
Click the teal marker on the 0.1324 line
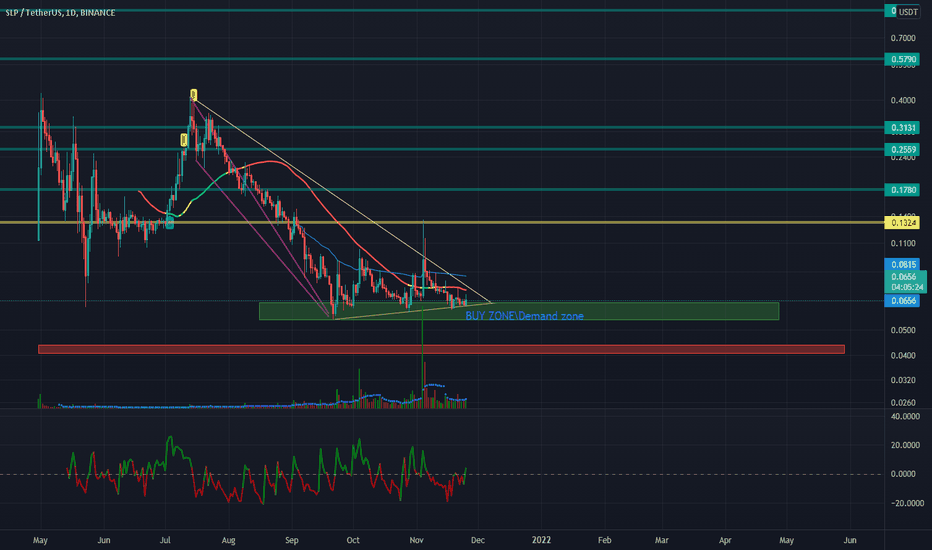click(170, 224)
